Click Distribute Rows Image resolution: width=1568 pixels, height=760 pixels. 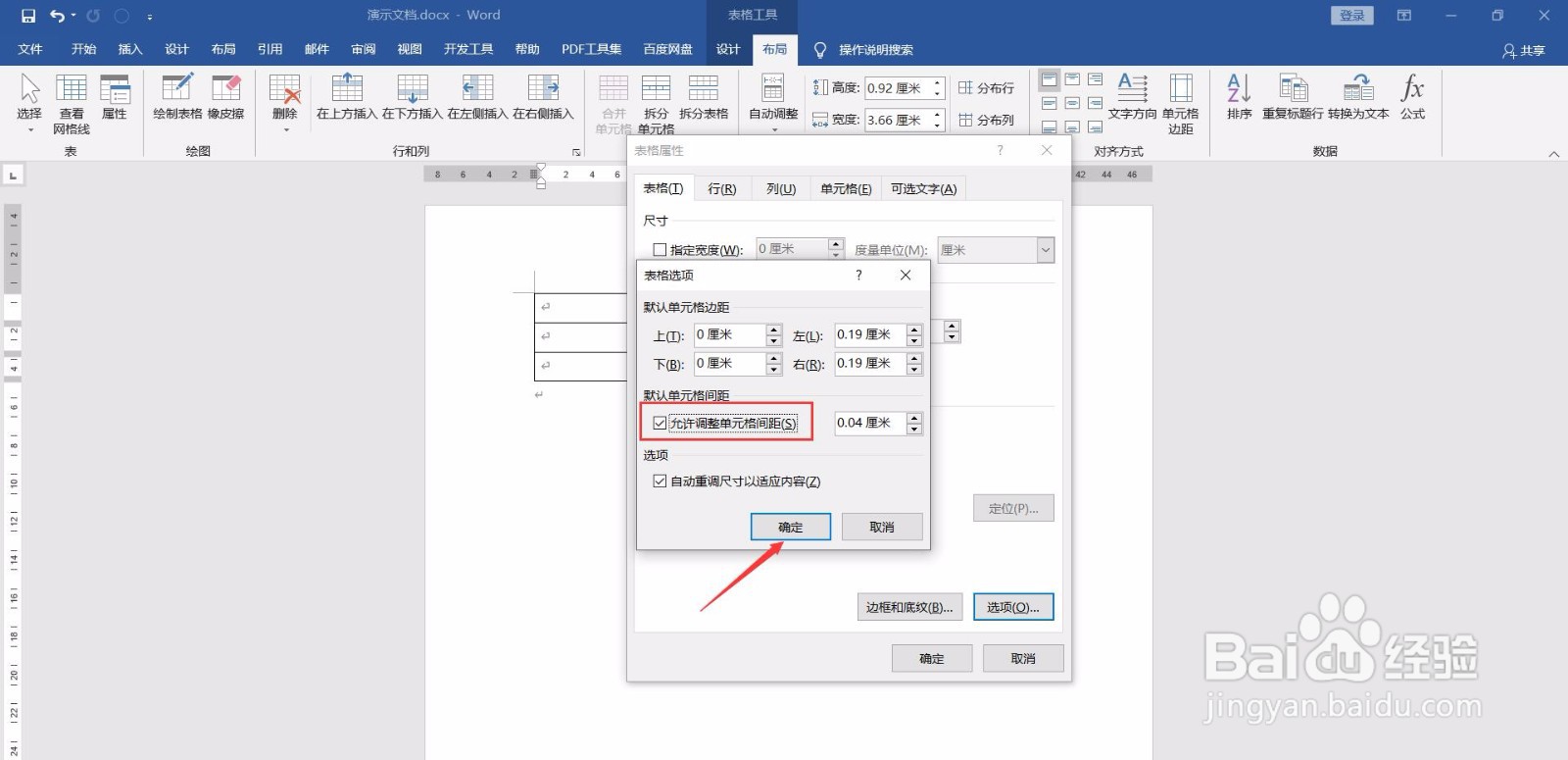point(986,88)
